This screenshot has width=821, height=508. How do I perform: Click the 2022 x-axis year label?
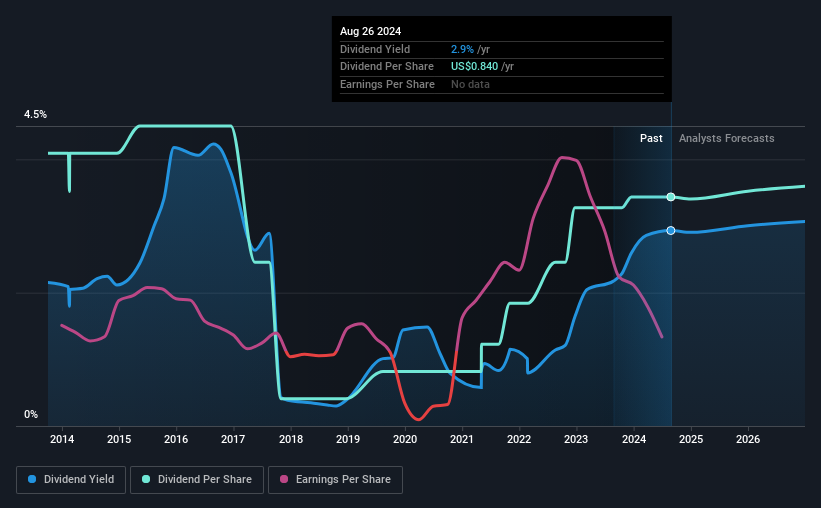pos(519,439)
